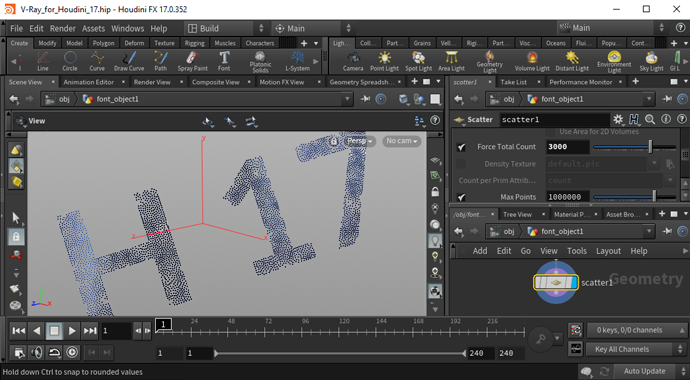Select the Circle shelf tool

70,61
